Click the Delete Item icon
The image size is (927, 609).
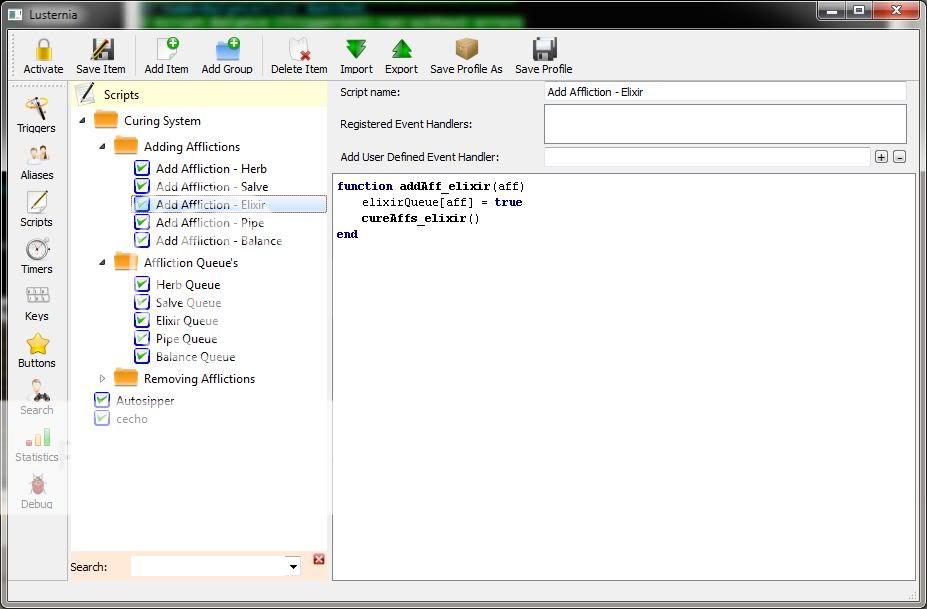click(x=299, y=49)
